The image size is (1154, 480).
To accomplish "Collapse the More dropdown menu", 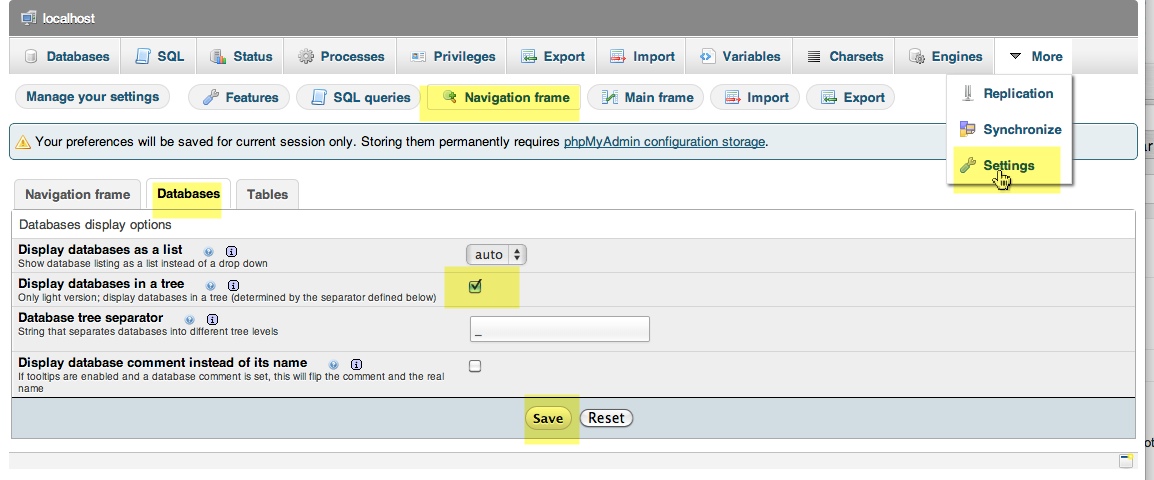I will click(1034, 57).
